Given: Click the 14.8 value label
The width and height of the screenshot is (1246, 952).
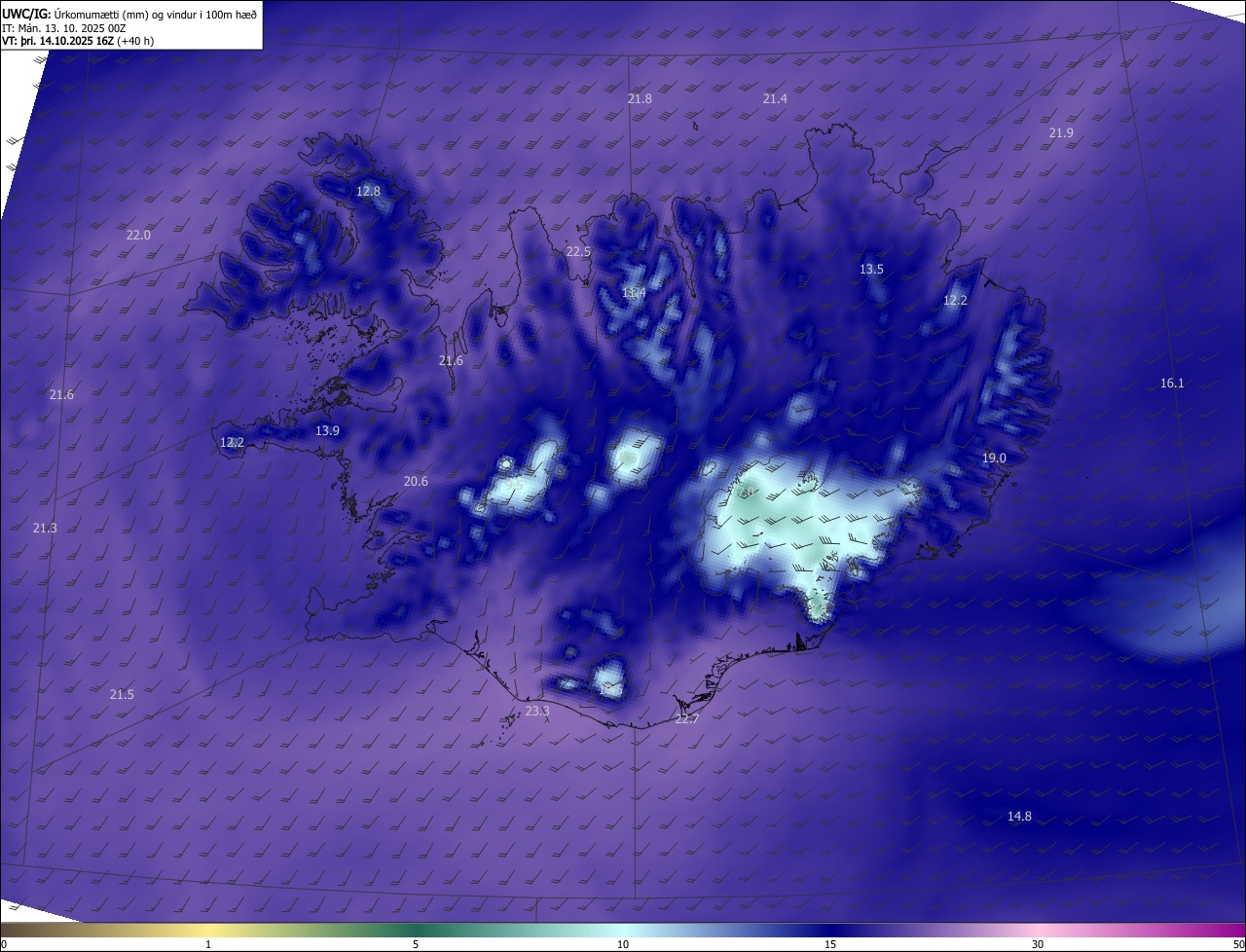Looking at the screenshot, I should [x=1019, y=816].
